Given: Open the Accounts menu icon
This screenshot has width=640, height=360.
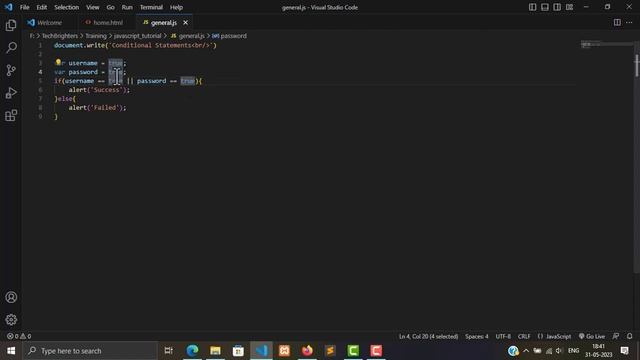Looking at the screenshot, I should 11,297.
